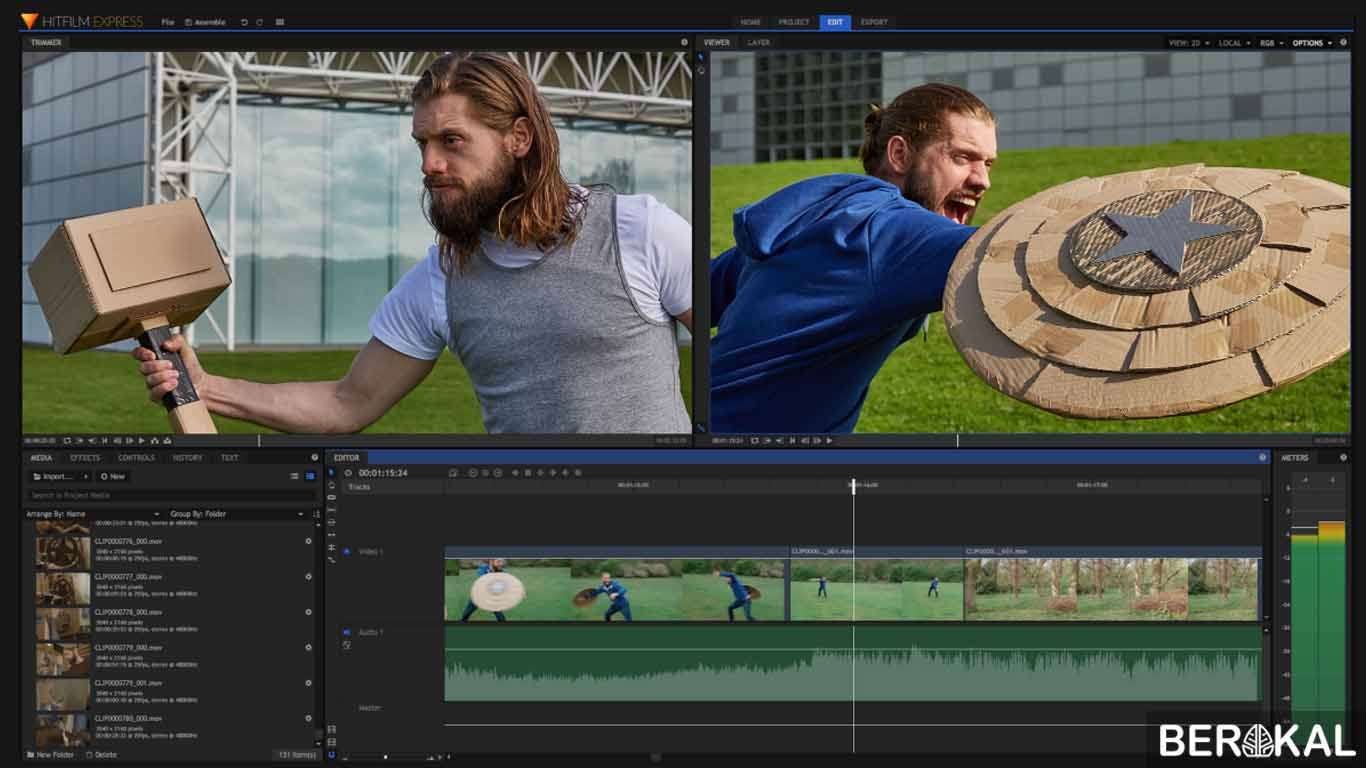This screenshot has height=768, width=1366.
Task: Click the Search in Project Media field
Action: [170, 495]
